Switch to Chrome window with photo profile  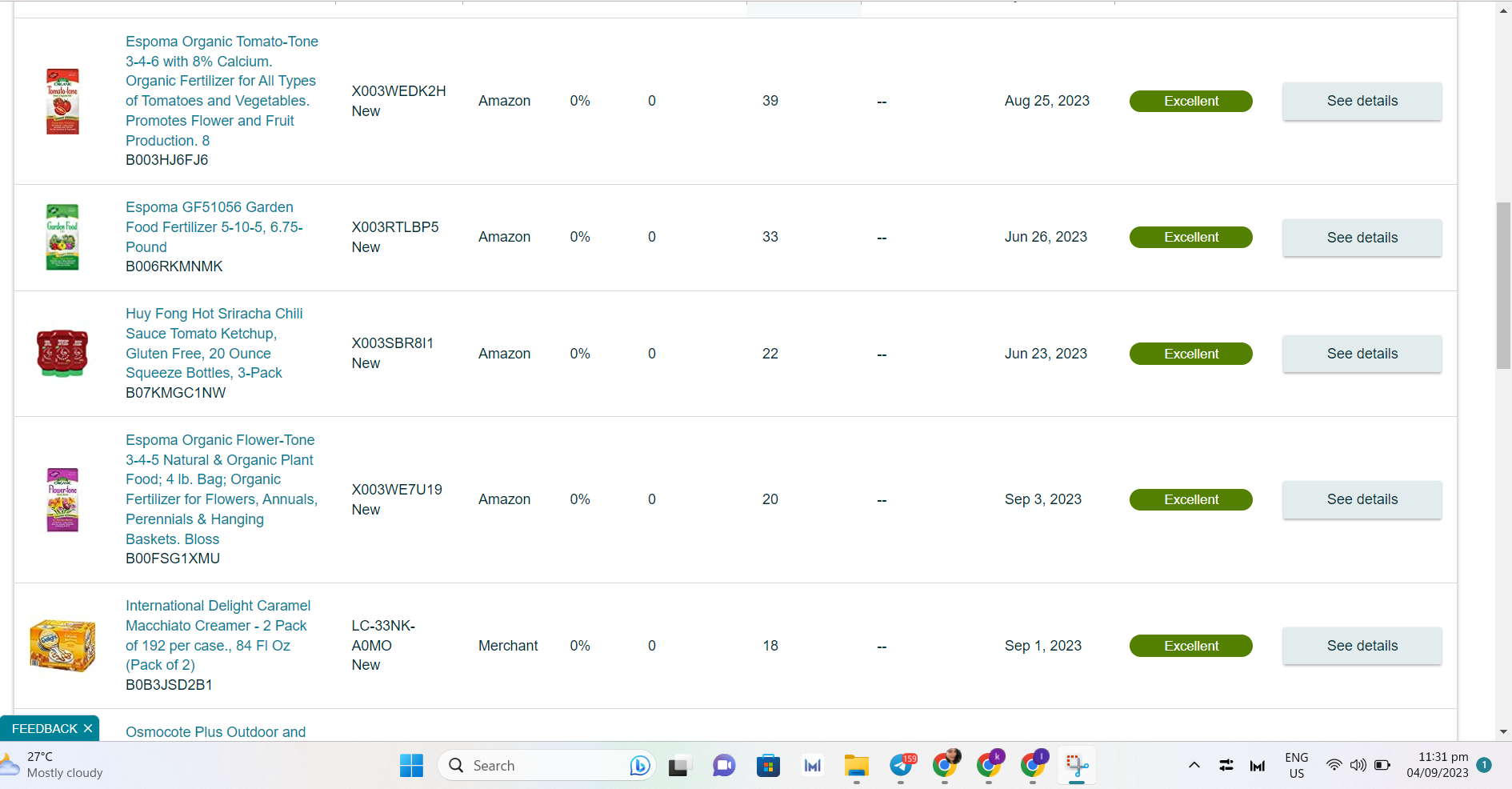coord(946,765)
